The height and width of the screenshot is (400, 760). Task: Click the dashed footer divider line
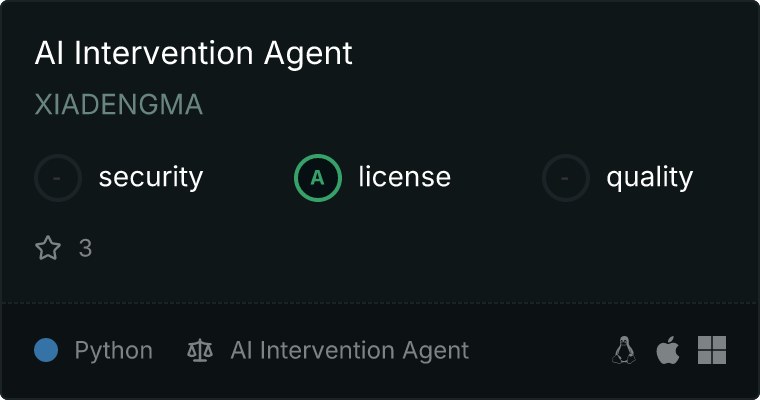click(x=380, y=302)
